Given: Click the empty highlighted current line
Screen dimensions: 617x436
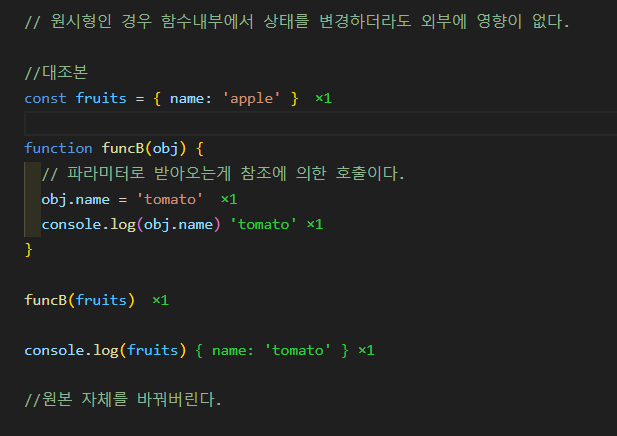Looking at the screenshot, I should tap(320, 123).
